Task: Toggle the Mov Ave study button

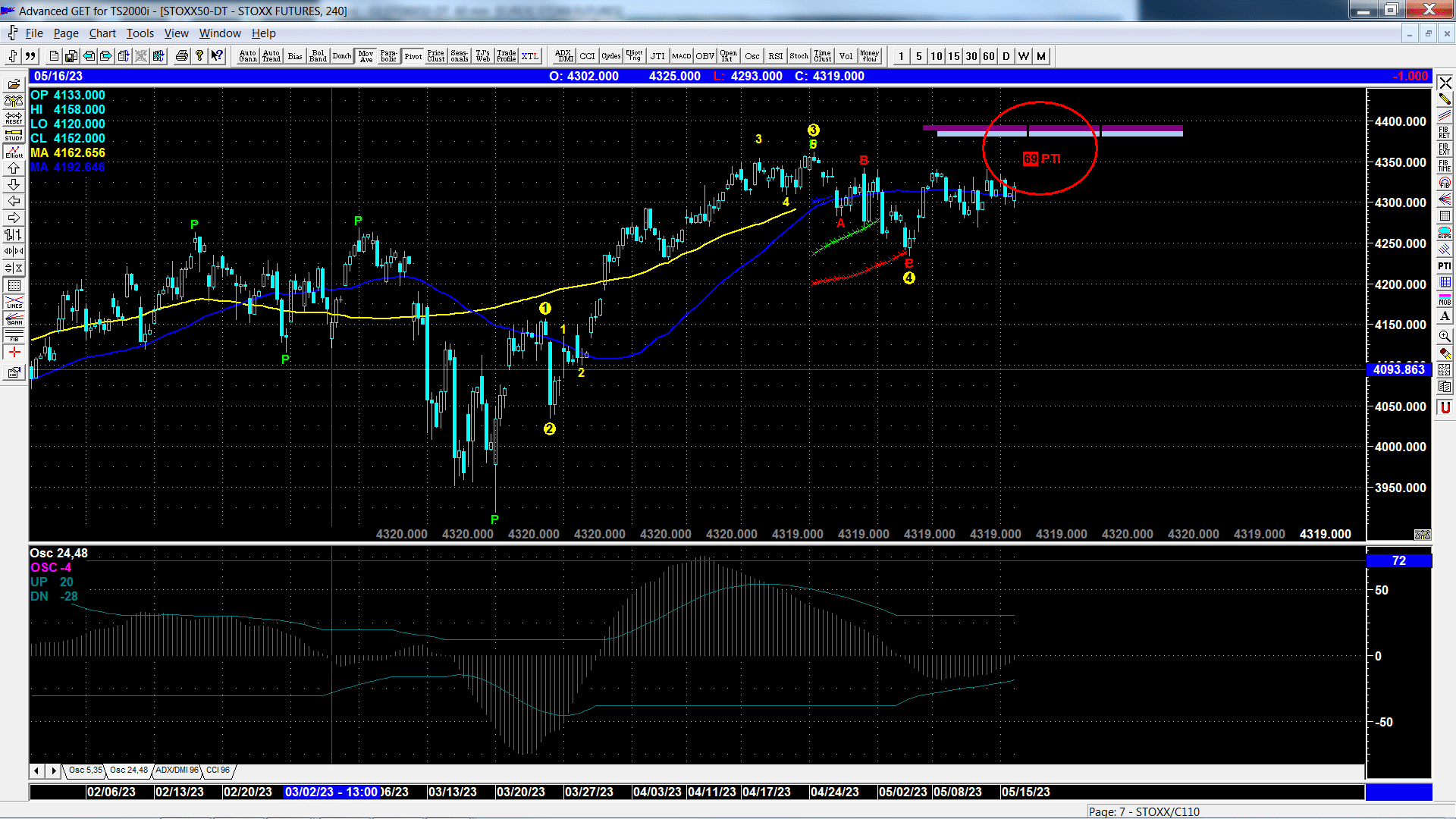Action: (366, 56)
